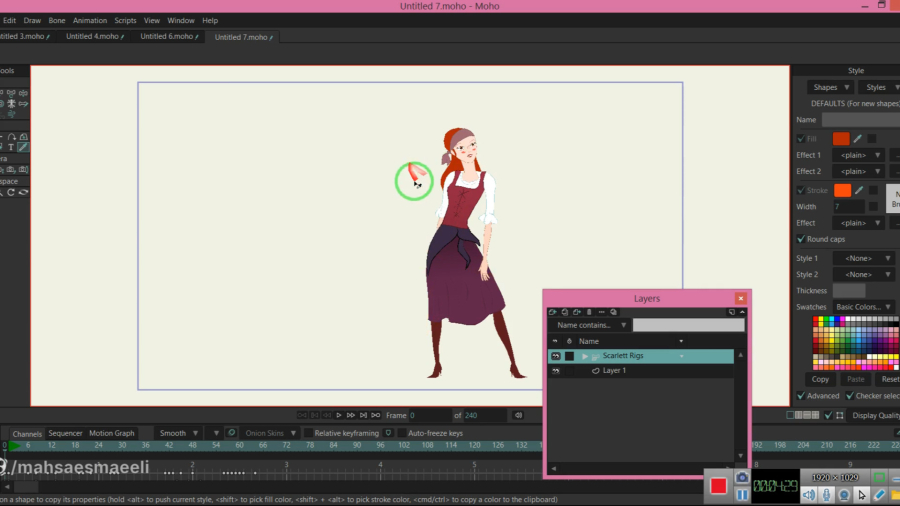Select the Bone Dynamics figure tool
900x506 pixels.
pyautogui.click(x=11, y=103)
